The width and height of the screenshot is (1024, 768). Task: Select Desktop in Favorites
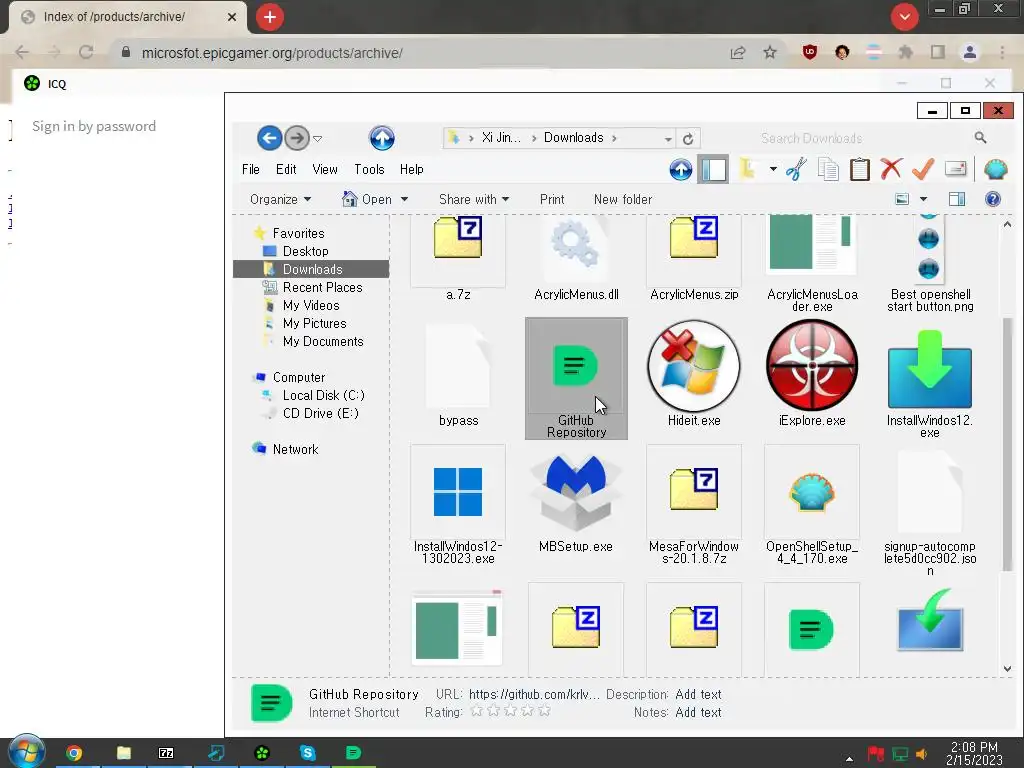pos(305,251)
